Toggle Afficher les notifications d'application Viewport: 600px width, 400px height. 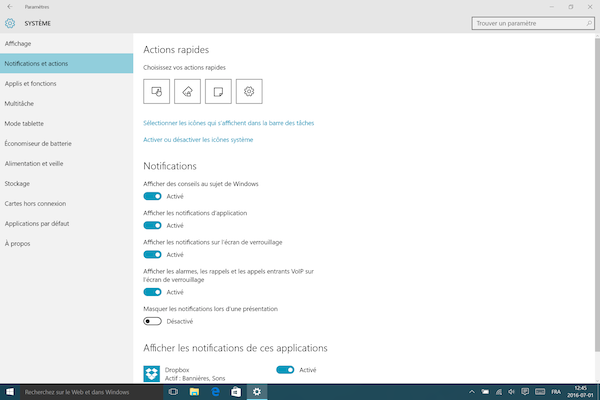152,225
